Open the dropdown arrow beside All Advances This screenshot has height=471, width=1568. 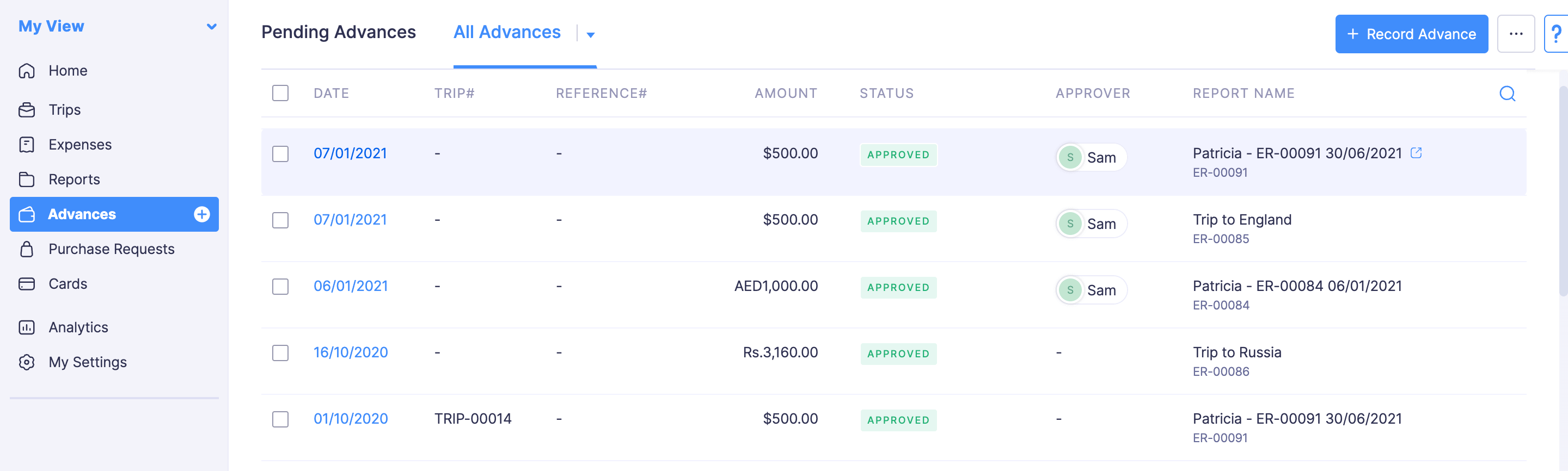point(590,35)
